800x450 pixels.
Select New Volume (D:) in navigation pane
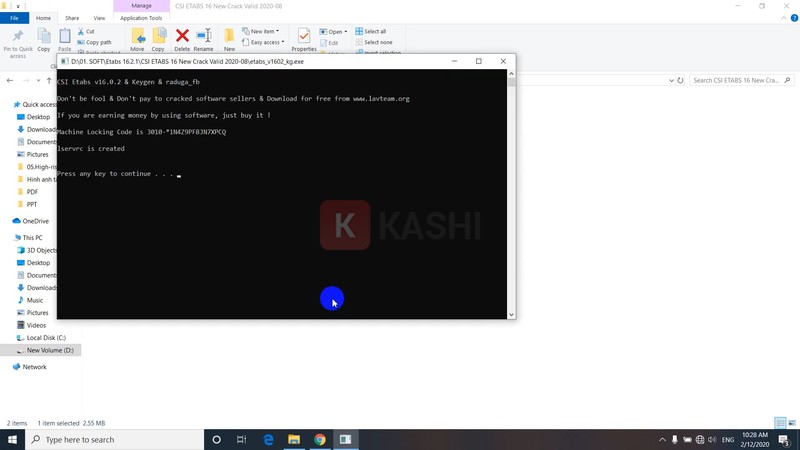click(x=49, y=350)
